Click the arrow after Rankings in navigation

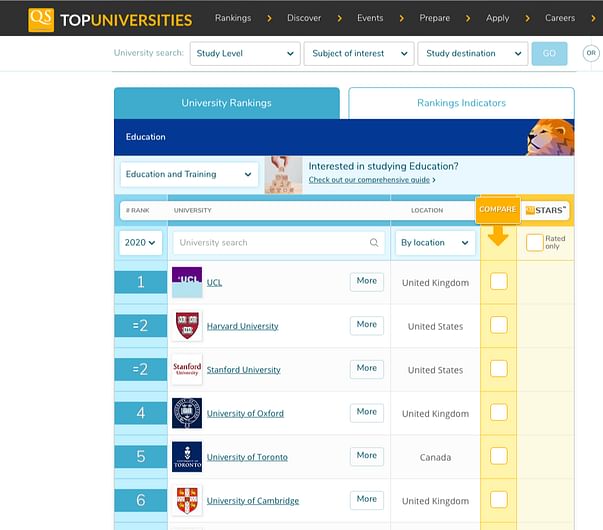tap(269, 18)
